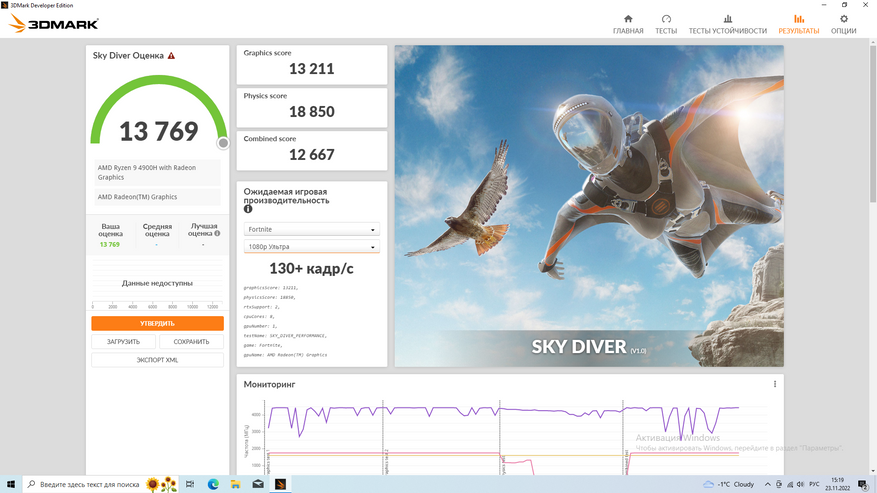The image size is (877, 493).
Task: Click the taskbar search box
Action: tap(101, 484)
